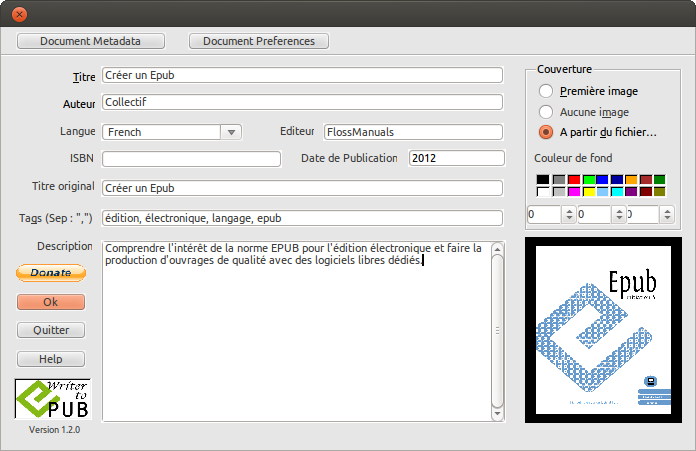696x451 pixels.
Task: Increase the second color value spinner
Action: [x=619, y=211]
